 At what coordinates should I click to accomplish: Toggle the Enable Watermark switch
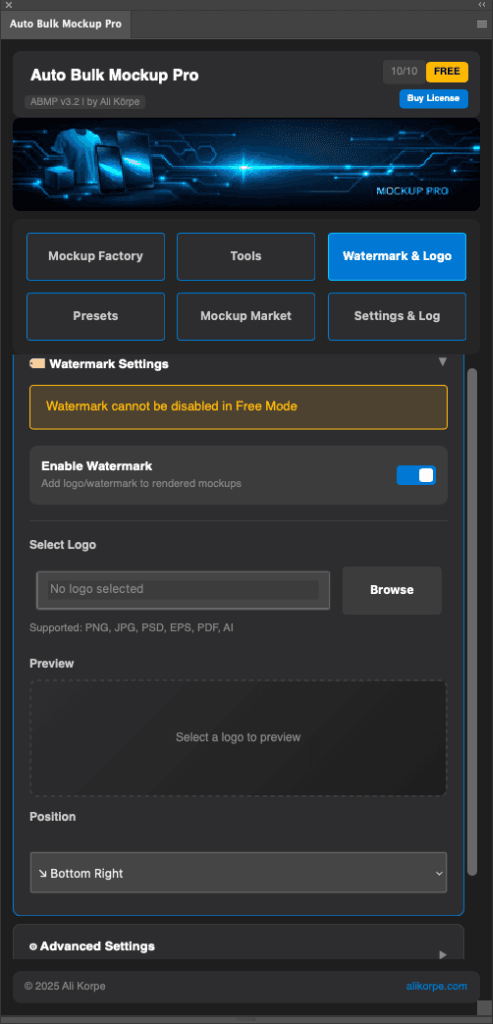click(x=416, y=475)
